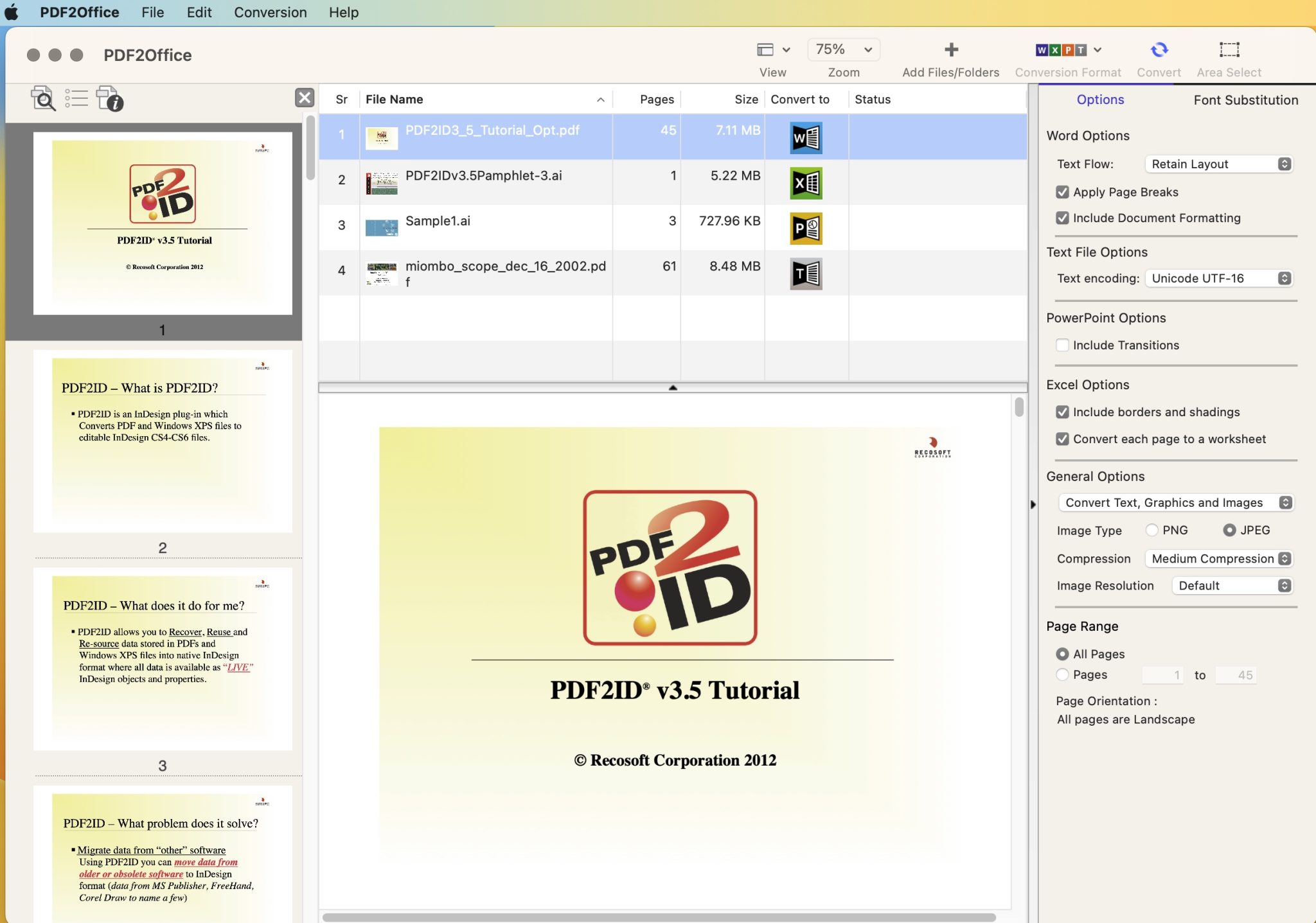1316x923 pixels.
Task: Uncheck Apply Page Breaks
Action: click(x=1063, y=191)
